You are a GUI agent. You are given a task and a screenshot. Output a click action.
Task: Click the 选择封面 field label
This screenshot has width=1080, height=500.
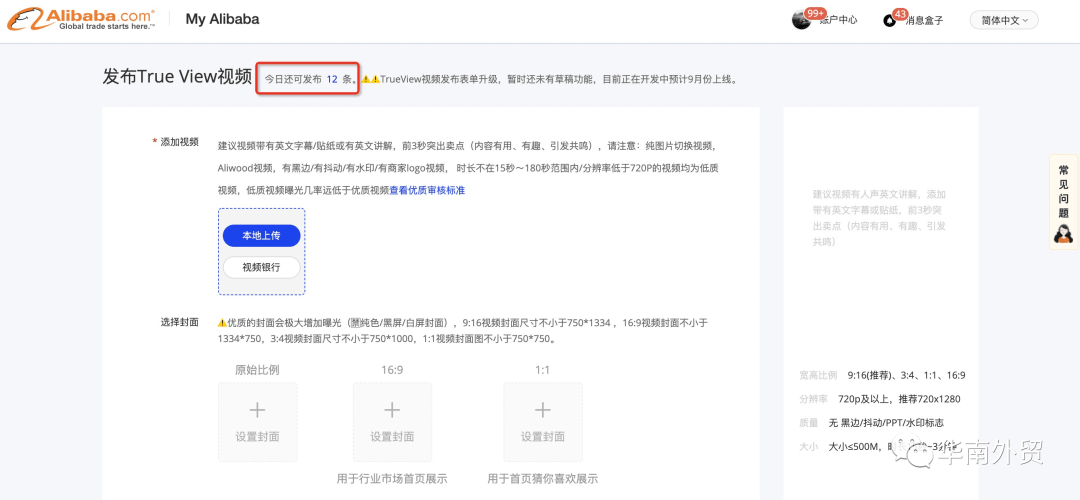pos(180,322)
